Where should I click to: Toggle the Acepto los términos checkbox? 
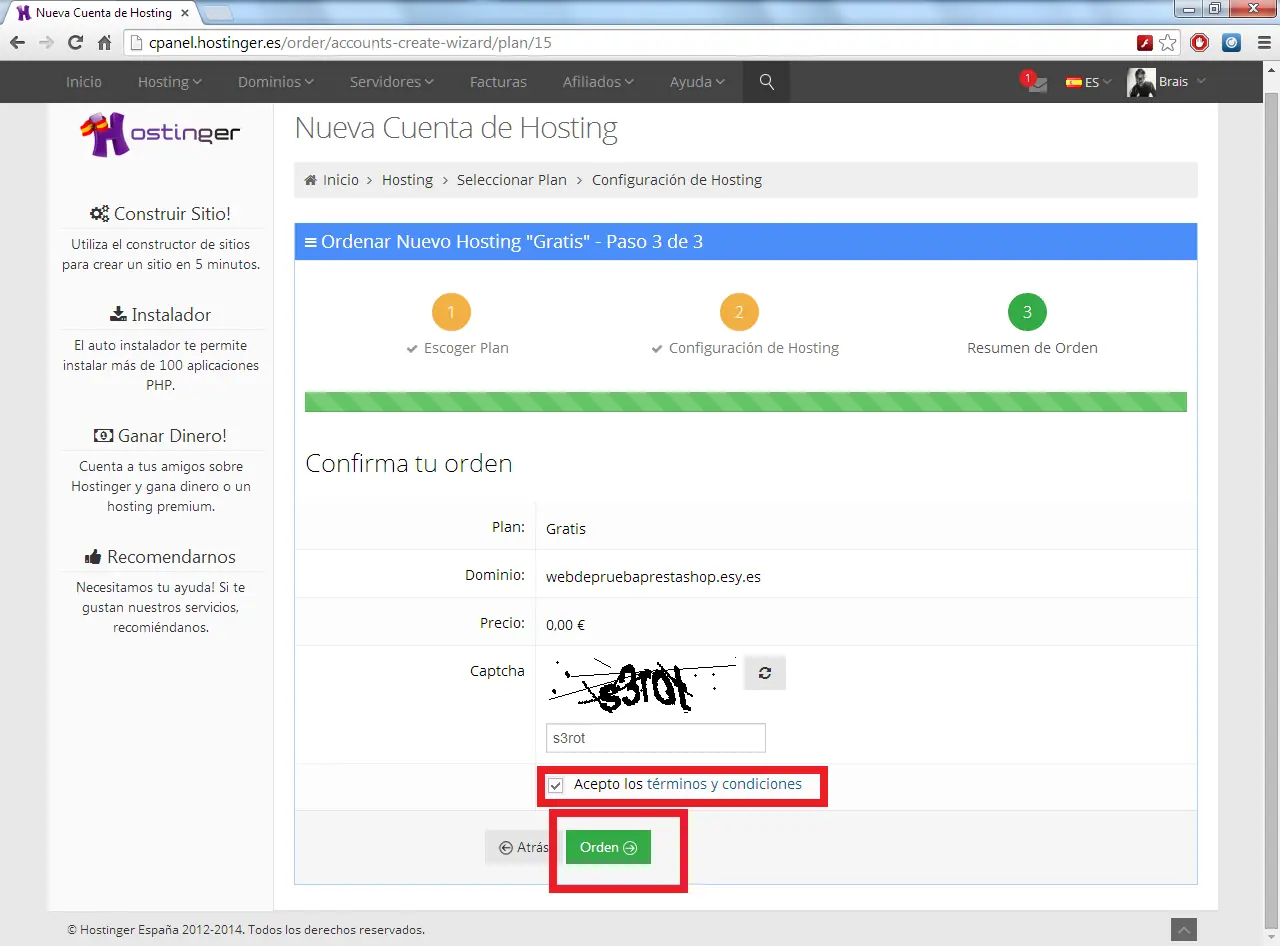pos(556,786)
